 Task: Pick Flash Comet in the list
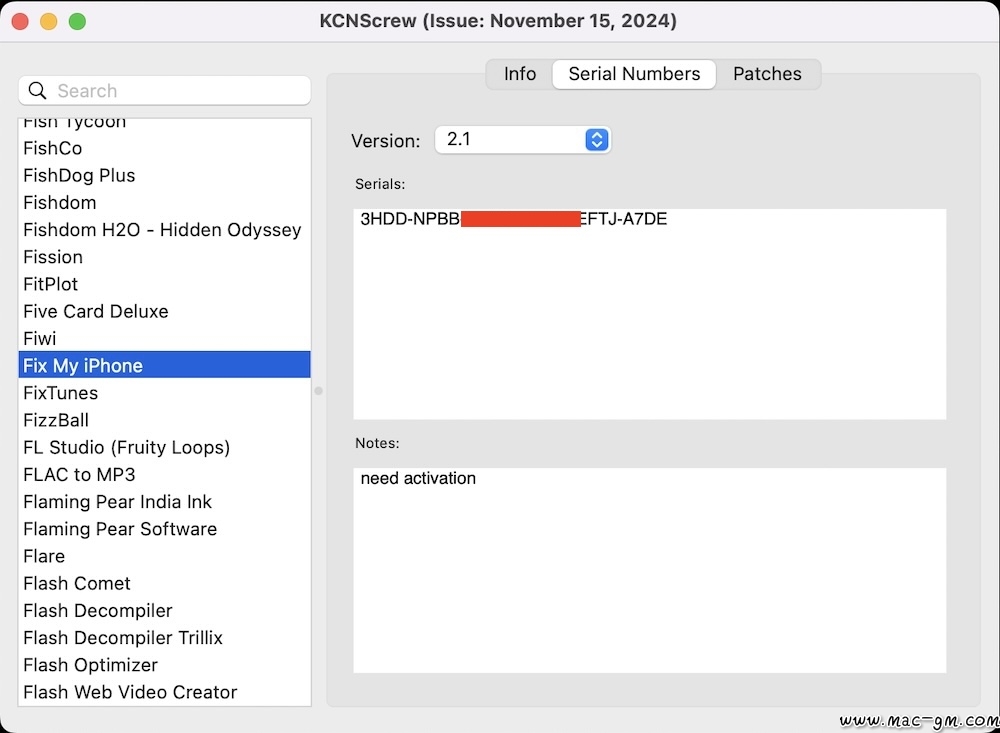(165, 583)
